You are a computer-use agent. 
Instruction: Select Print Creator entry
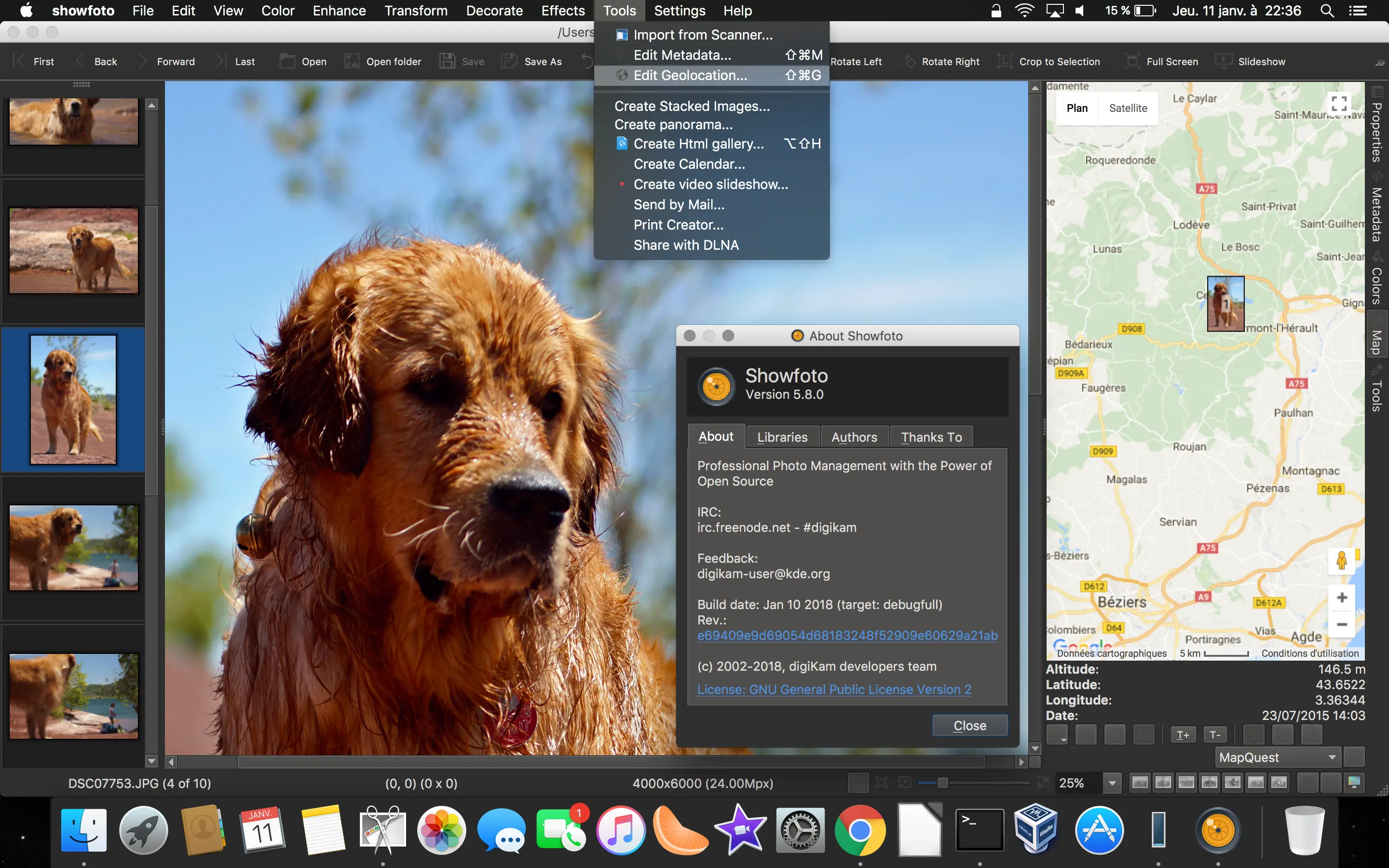coord(712,225)
